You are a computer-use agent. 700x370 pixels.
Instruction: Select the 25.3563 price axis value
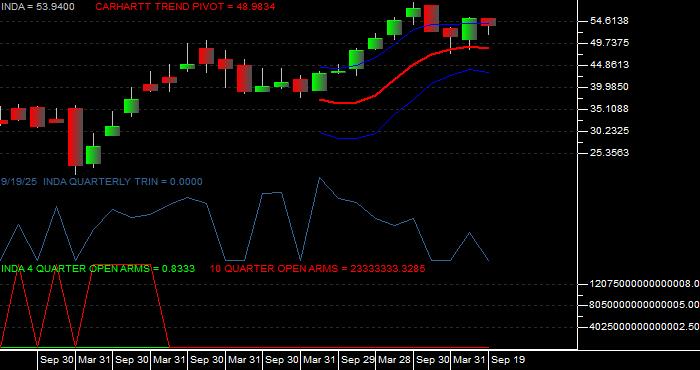point(610,153)
